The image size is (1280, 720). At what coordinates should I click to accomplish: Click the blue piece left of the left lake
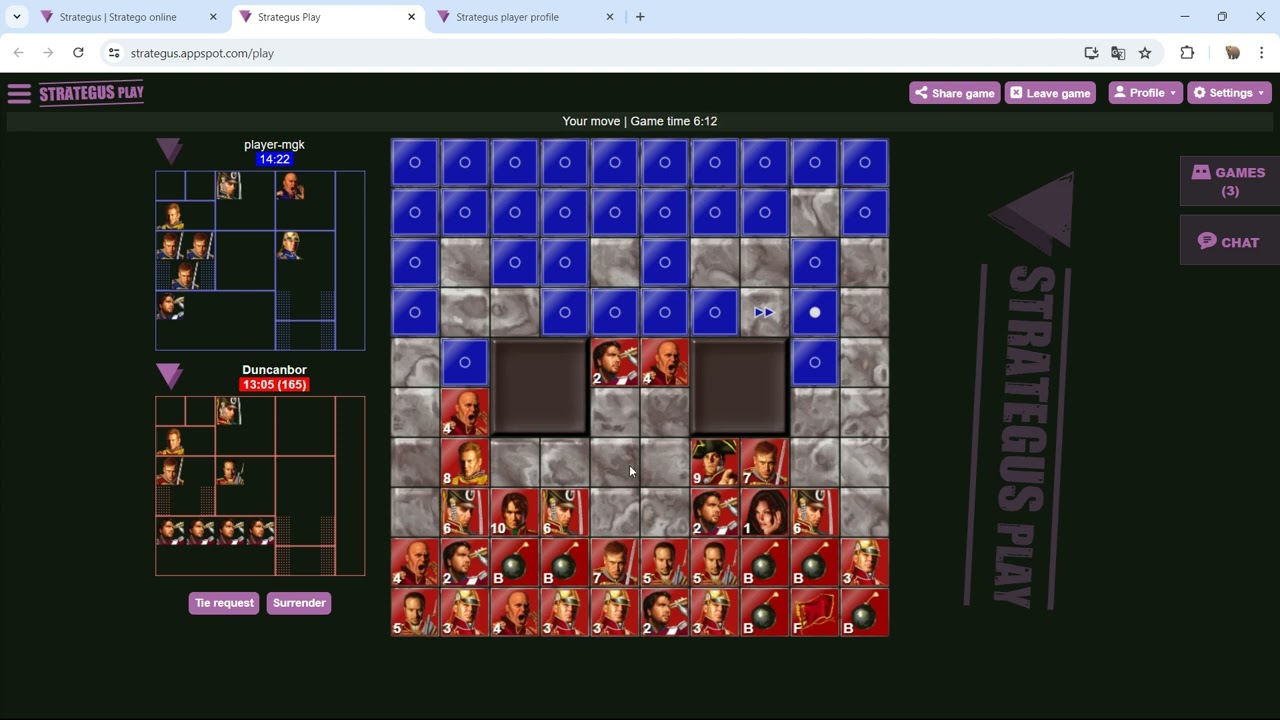click(464, 362)
